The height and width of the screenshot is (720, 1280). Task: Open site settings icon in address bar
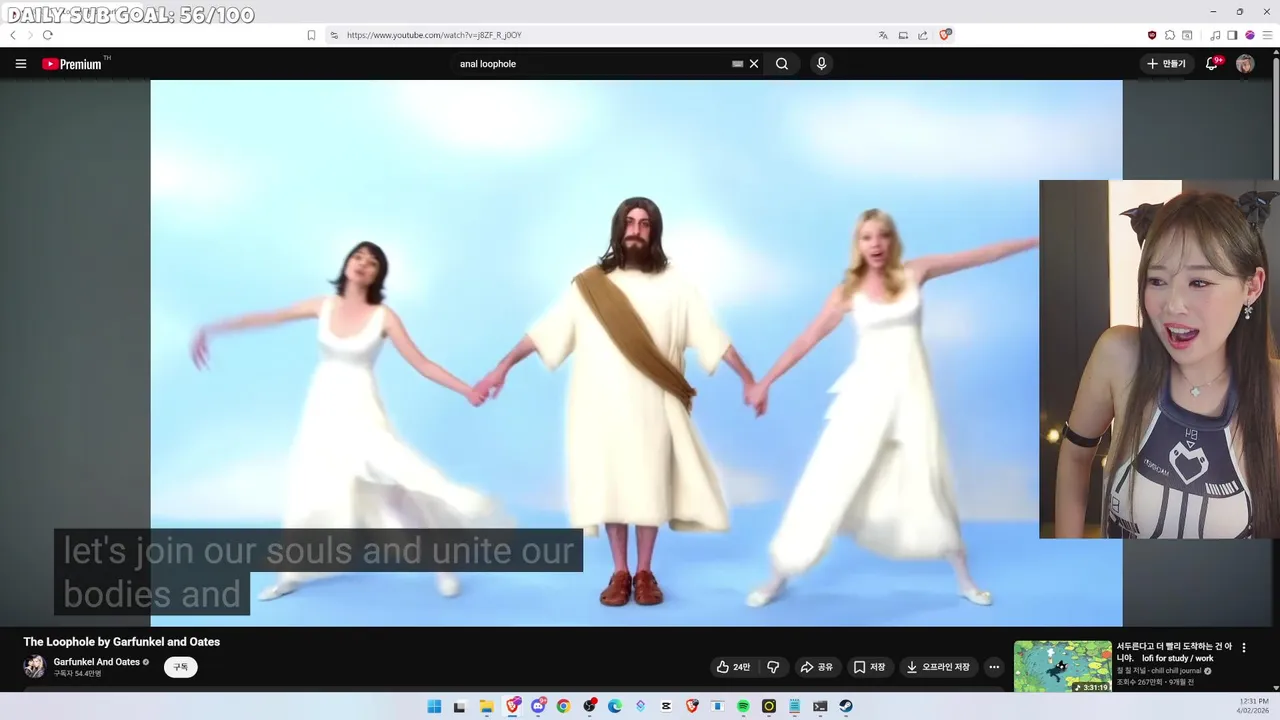pos(334,35)
